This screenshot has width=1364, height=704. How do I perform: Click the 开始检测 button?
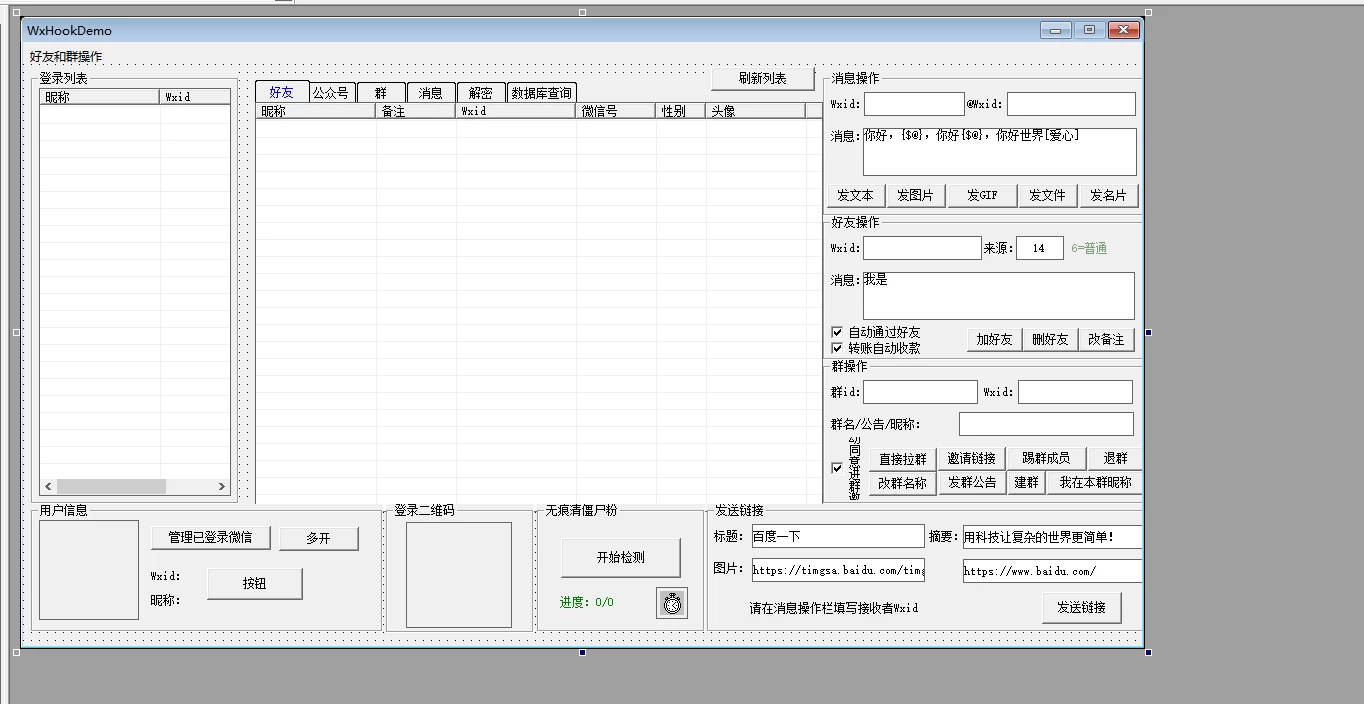click(620, 559)
